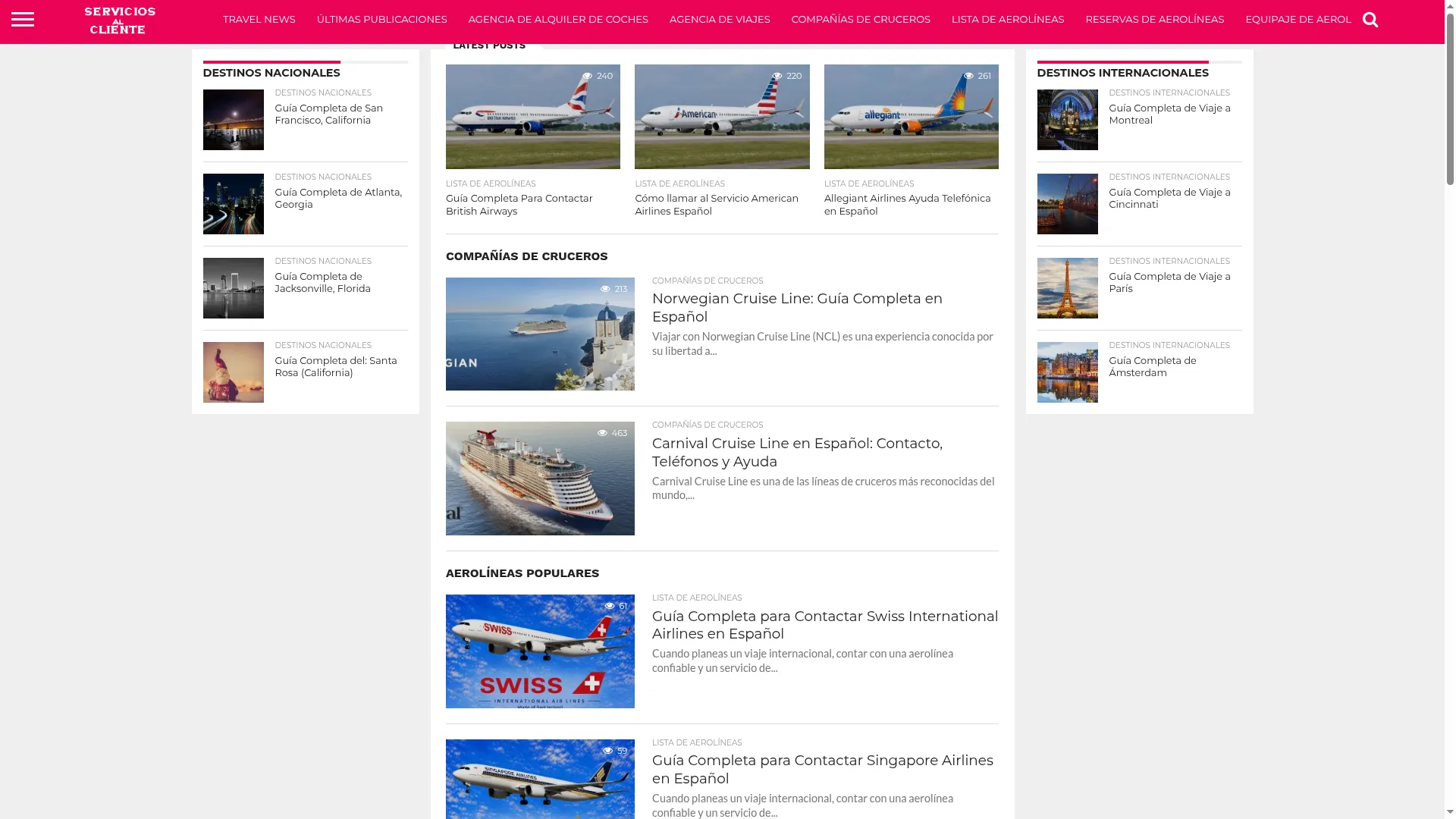Open the Singapore Airlines plane image

[x=540, y=779]
